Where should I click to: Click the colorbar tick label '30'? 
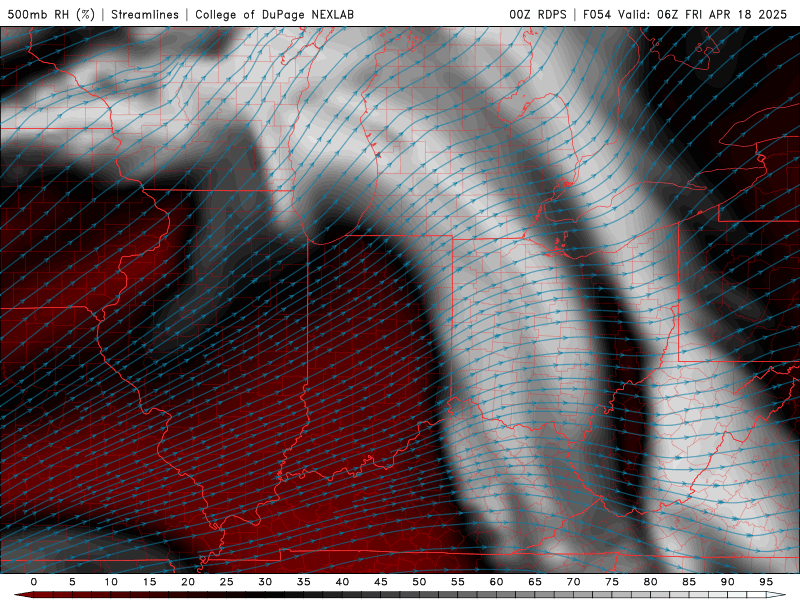click(265, 582)
